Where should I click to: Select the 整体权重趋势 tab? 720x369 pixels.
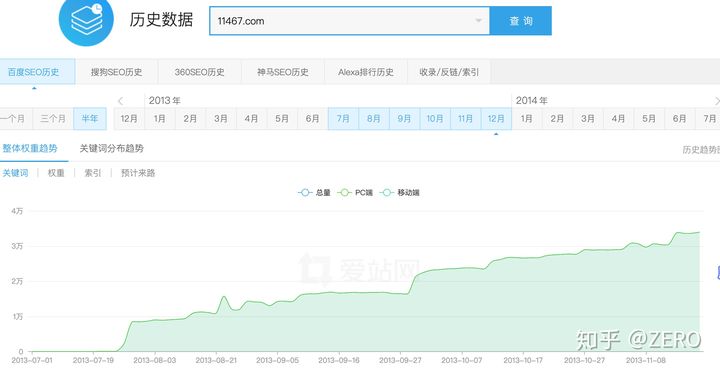(30, 148)
